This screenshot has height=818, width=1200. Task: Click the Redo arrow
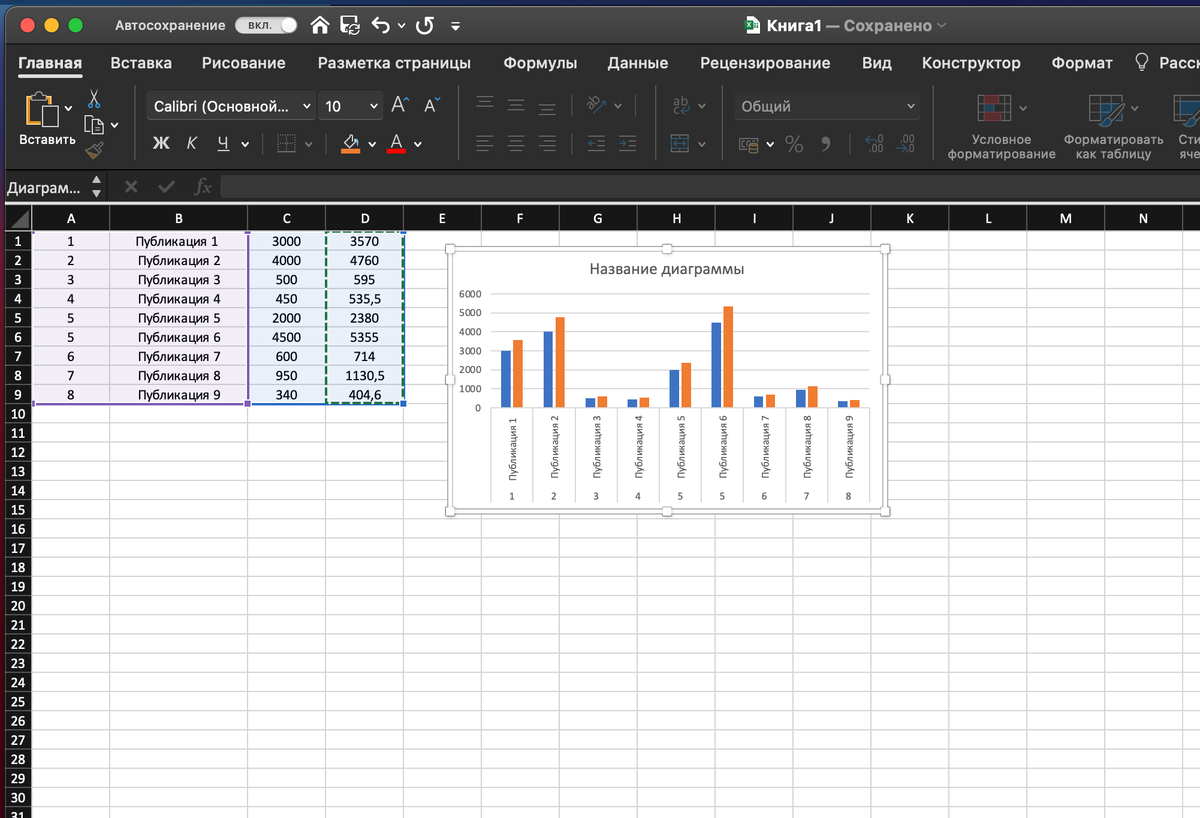coord(423,26)
